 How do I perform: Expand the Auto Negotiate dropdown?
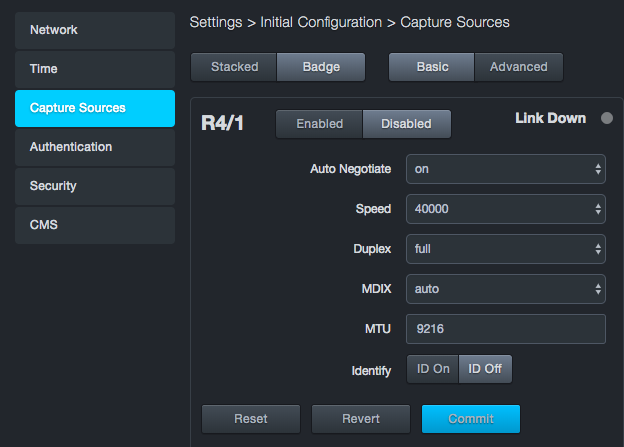pyautogui.click(x=505, y=169)
